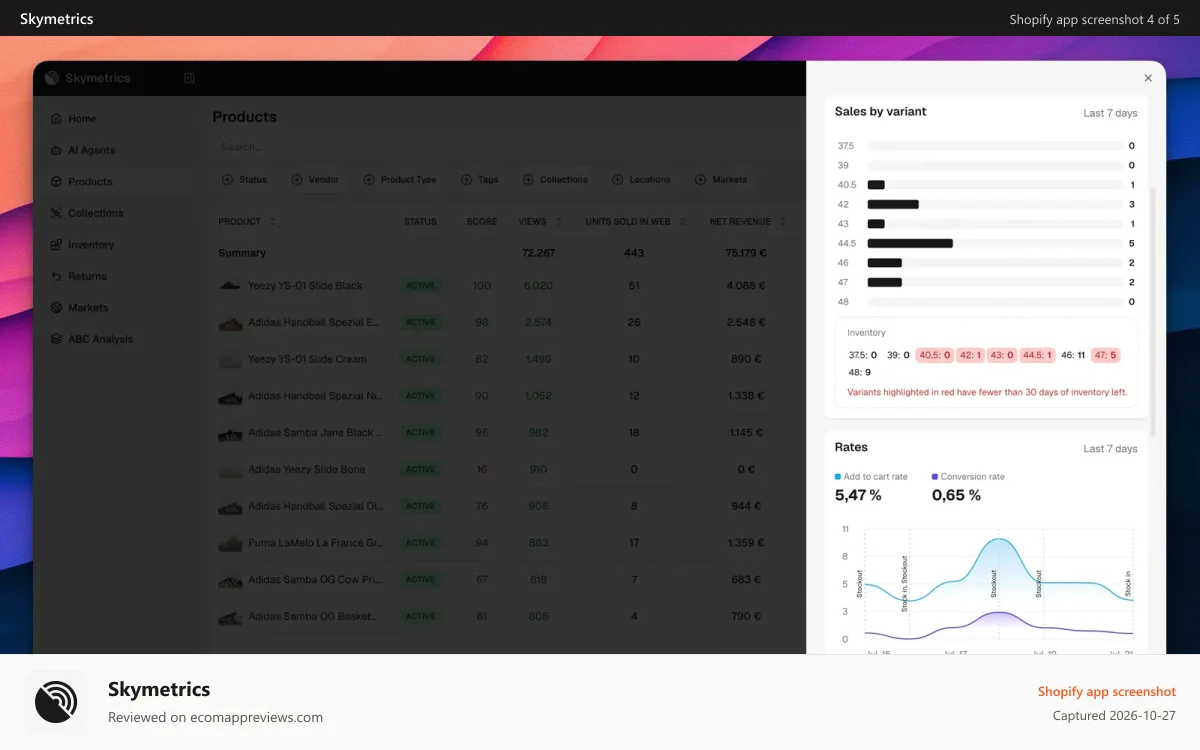Open Markets in the sidebar navigation

tap(88, 308)
